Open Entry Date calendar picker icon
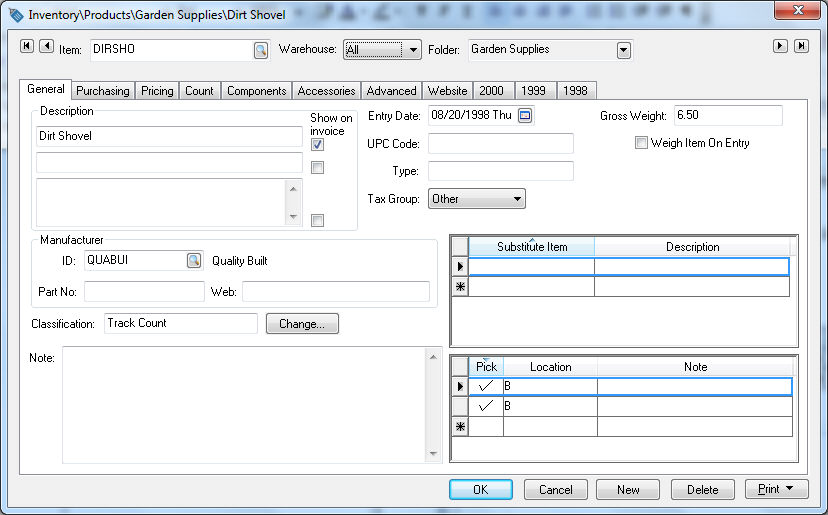 (525, 115)
